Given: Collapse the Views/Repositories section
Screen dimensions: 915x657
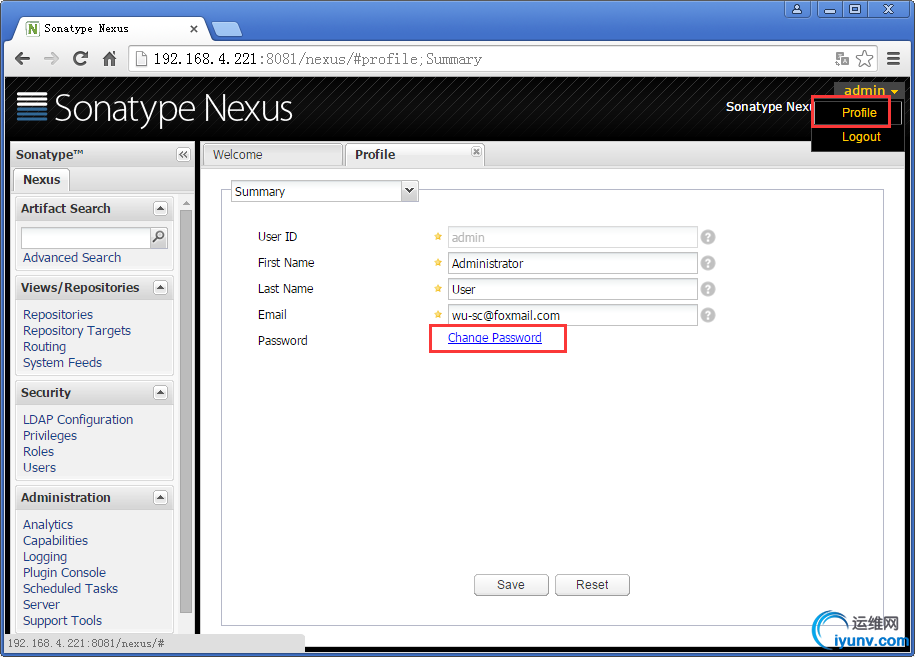Looking at the screenshot, I should point(160,288).
